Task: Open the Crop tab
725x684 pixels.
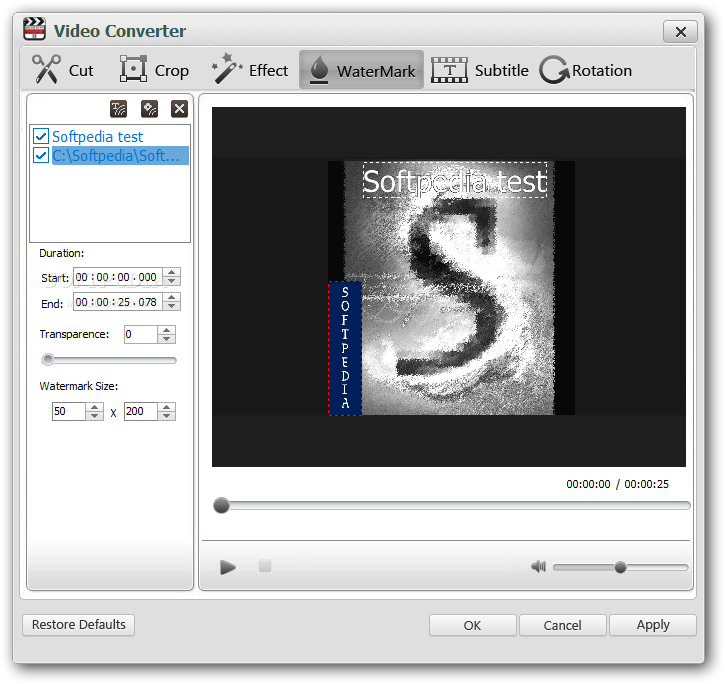Action: [154, 70]
